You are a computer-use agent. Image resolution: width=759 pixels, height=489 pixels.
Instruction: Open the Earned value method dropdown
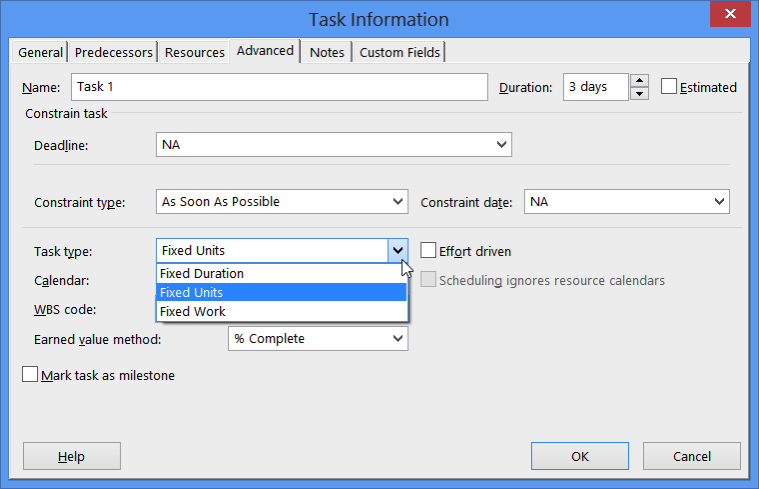click(397, 339)
